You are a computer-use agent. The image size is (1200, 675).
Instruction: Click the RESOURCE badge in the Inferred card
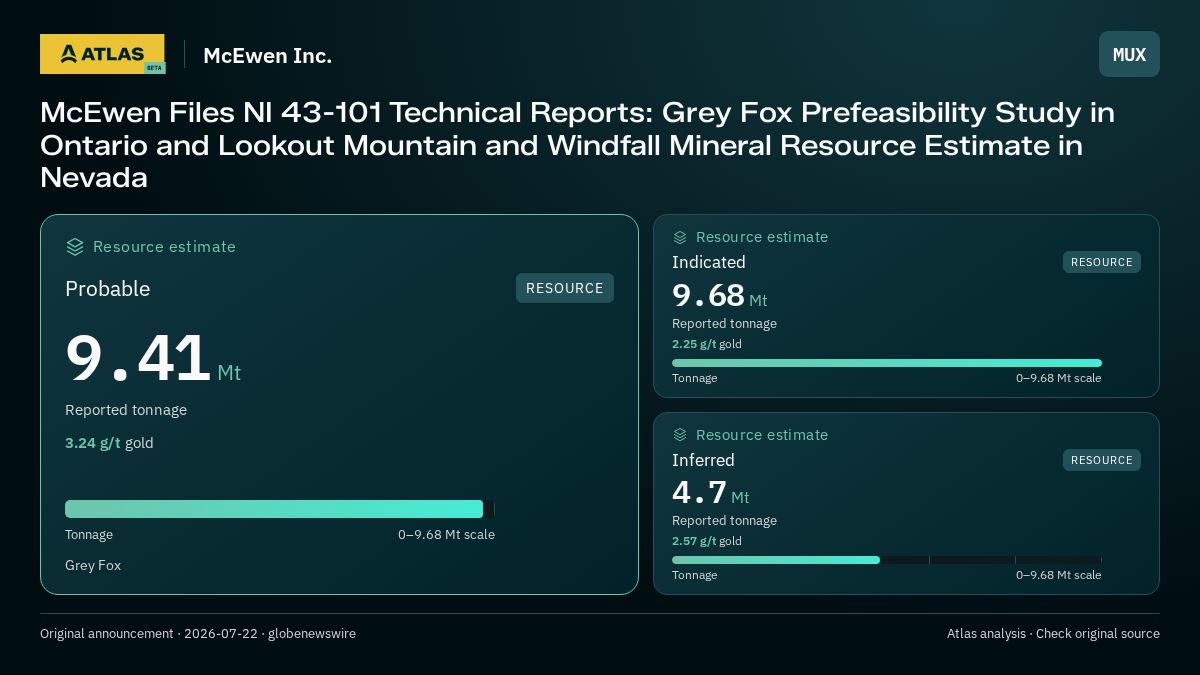coord(1102,460)
